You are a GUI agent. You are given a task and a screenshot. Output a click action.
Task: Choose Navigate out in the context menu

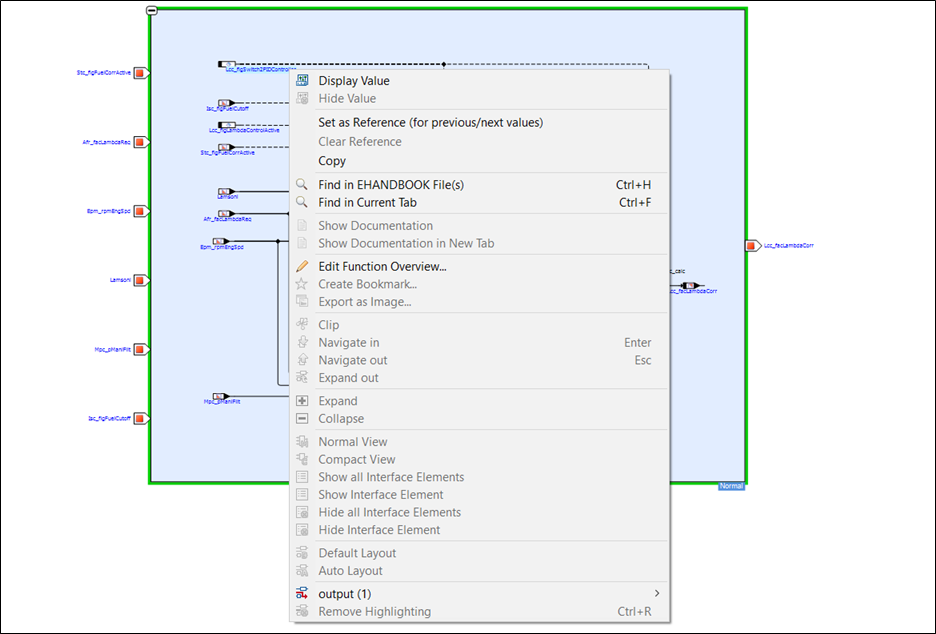tap(353, 360)
